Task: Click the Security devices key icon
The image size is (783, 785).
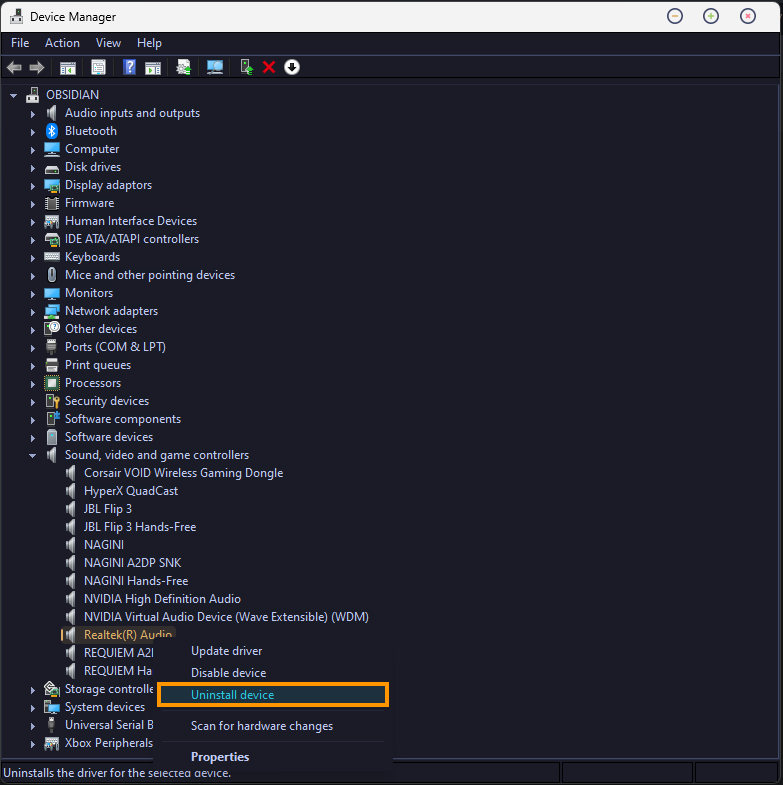Action: (x=52, y=401)
